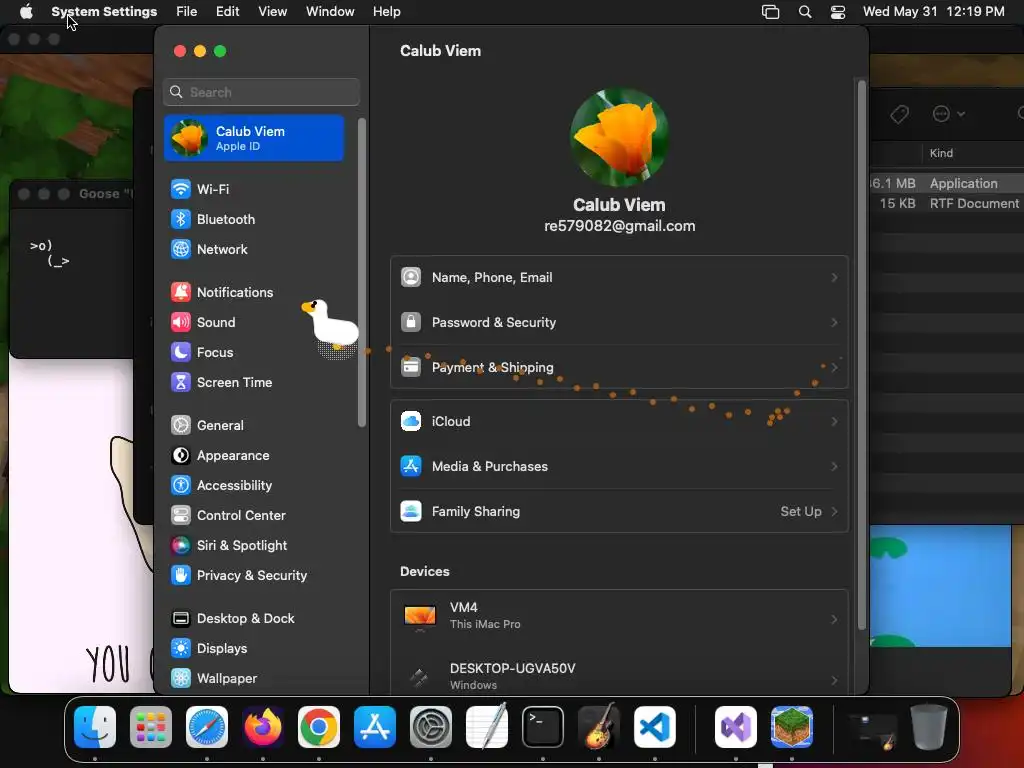Screen dimensions: 1024x768
Task: Click the sidebar scrollbar in System Settings
Action: (x=362, y=272)
